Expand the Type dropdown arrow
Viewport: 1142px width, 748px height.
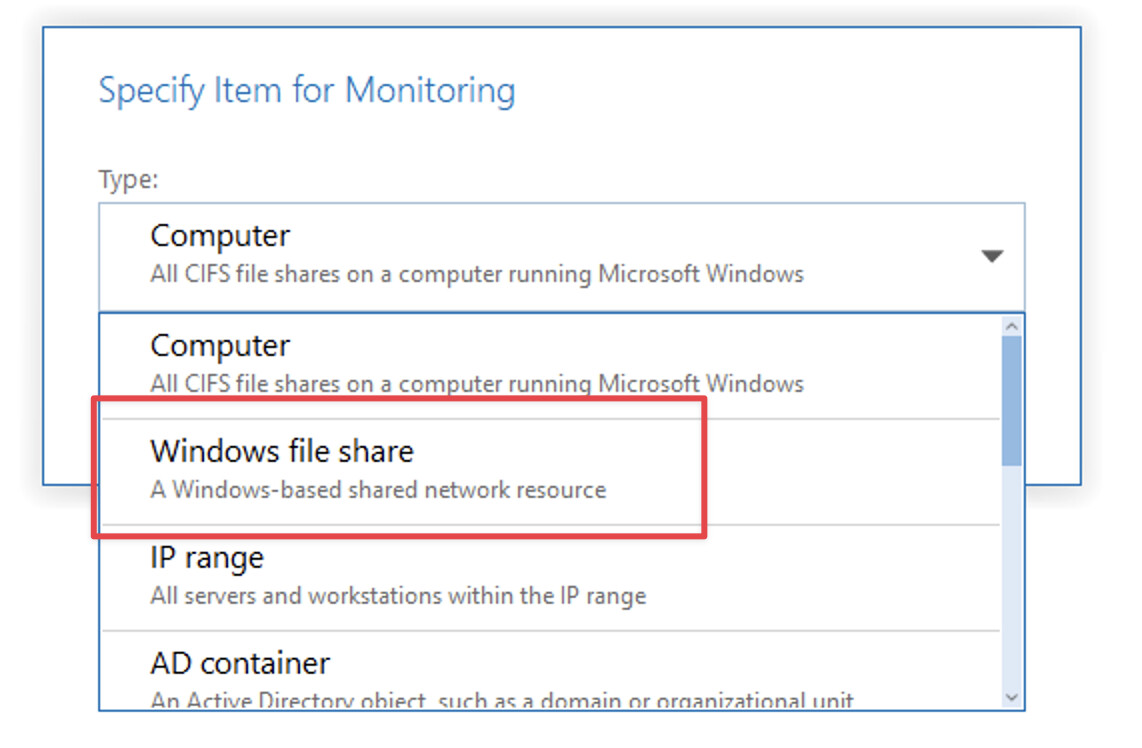(x=991, y=256)
